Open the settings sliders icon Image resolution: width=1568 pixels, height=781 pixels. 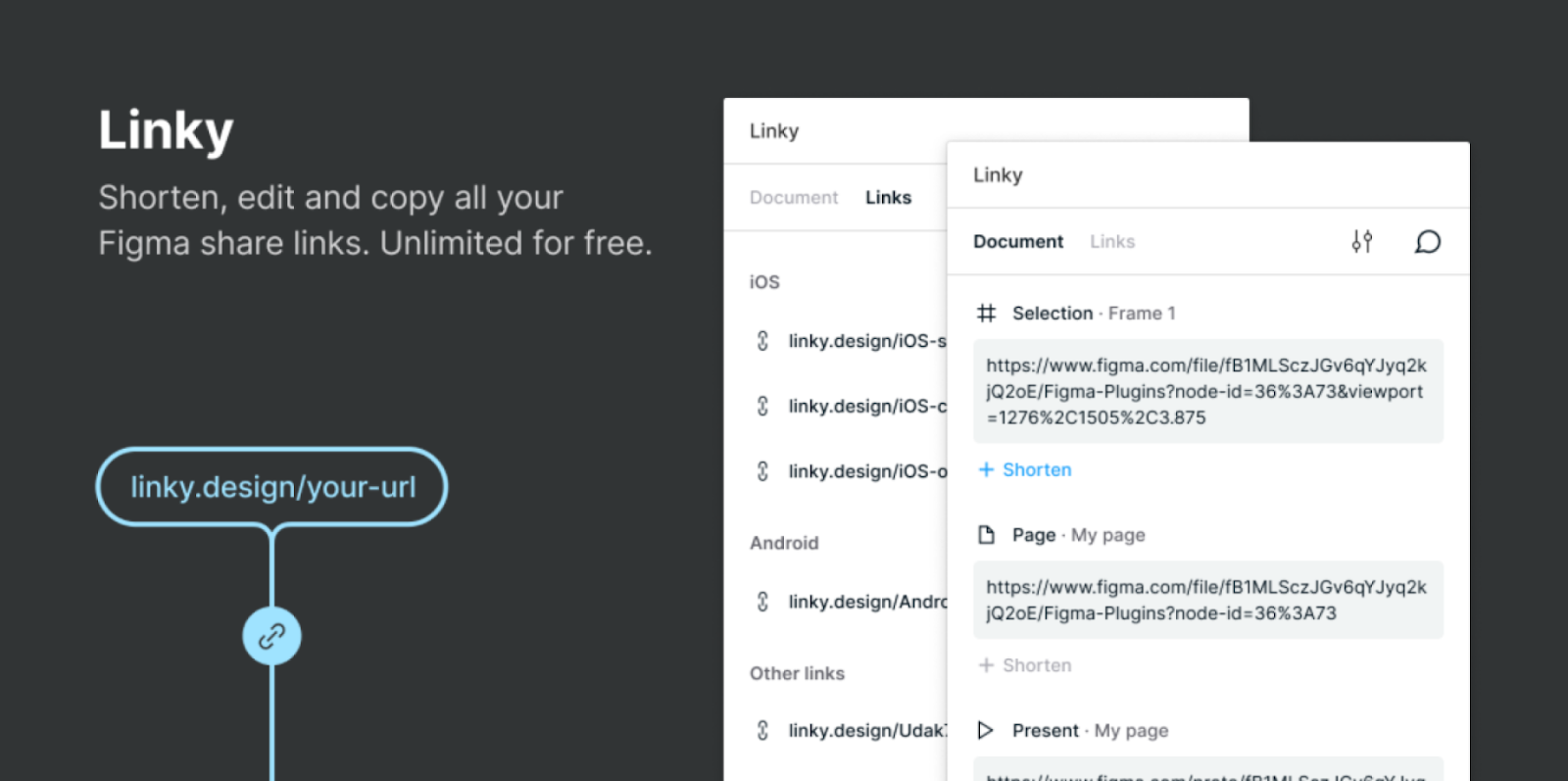[1361, 241]
